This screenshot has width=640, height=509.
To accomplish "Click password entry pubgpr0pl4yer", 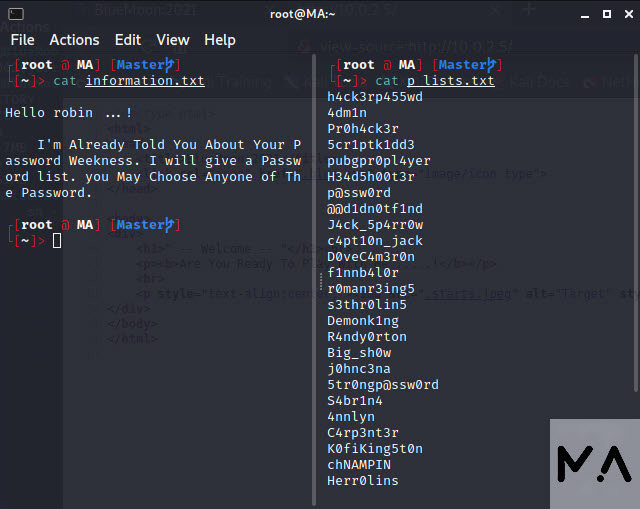I will pyautogui.click(x=379, y=161).
